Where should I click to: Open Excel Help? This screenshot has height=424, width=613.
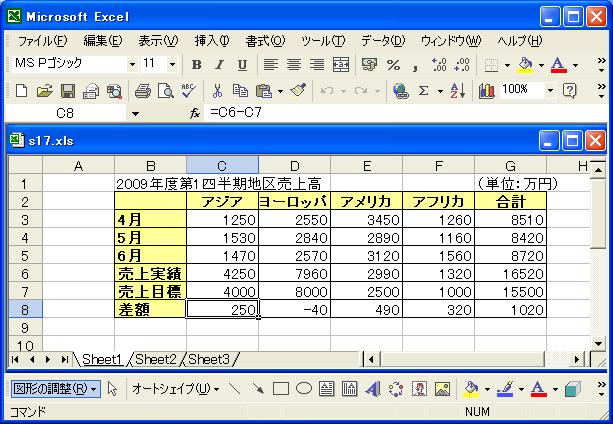click(570, 91)
